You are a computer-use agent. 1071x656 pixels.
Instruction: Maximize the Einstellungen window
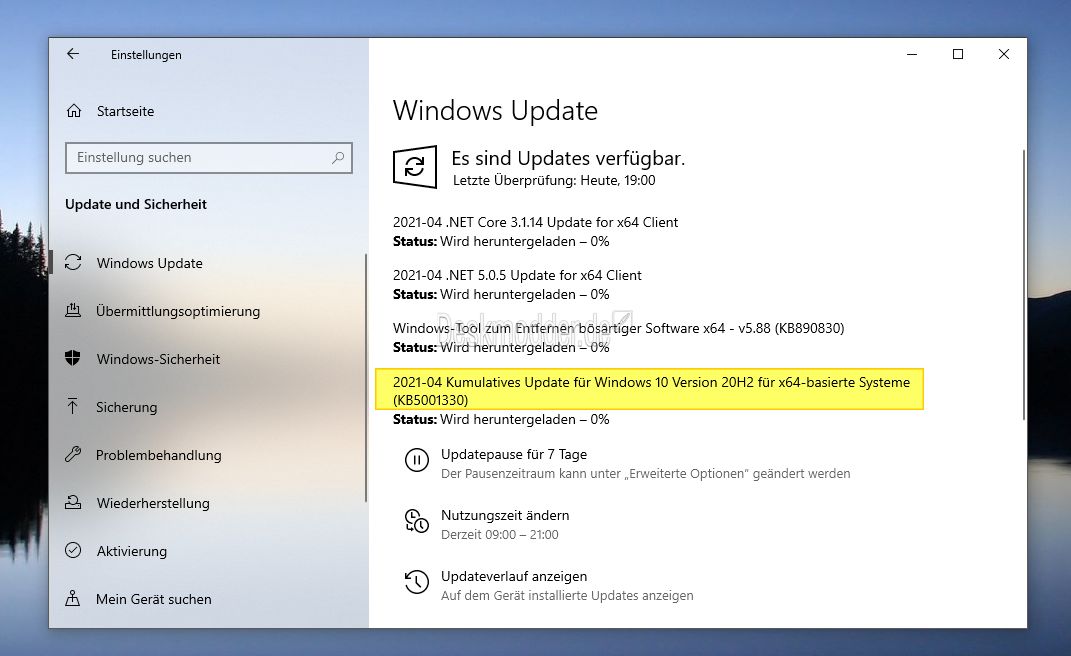coord(958,54)
